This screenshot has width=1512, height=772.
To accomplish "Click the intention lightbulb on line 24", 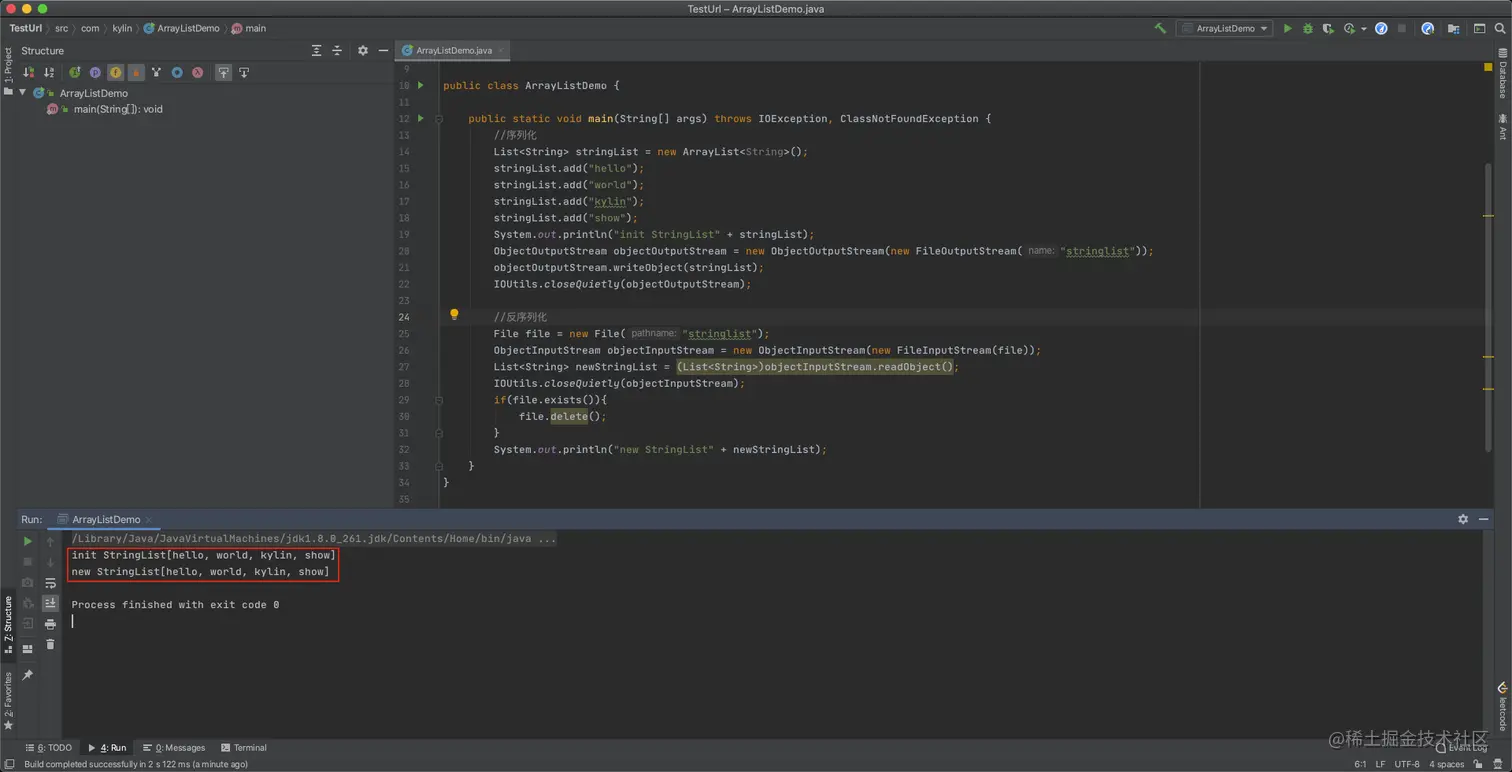I will click(x=454, y=315).
